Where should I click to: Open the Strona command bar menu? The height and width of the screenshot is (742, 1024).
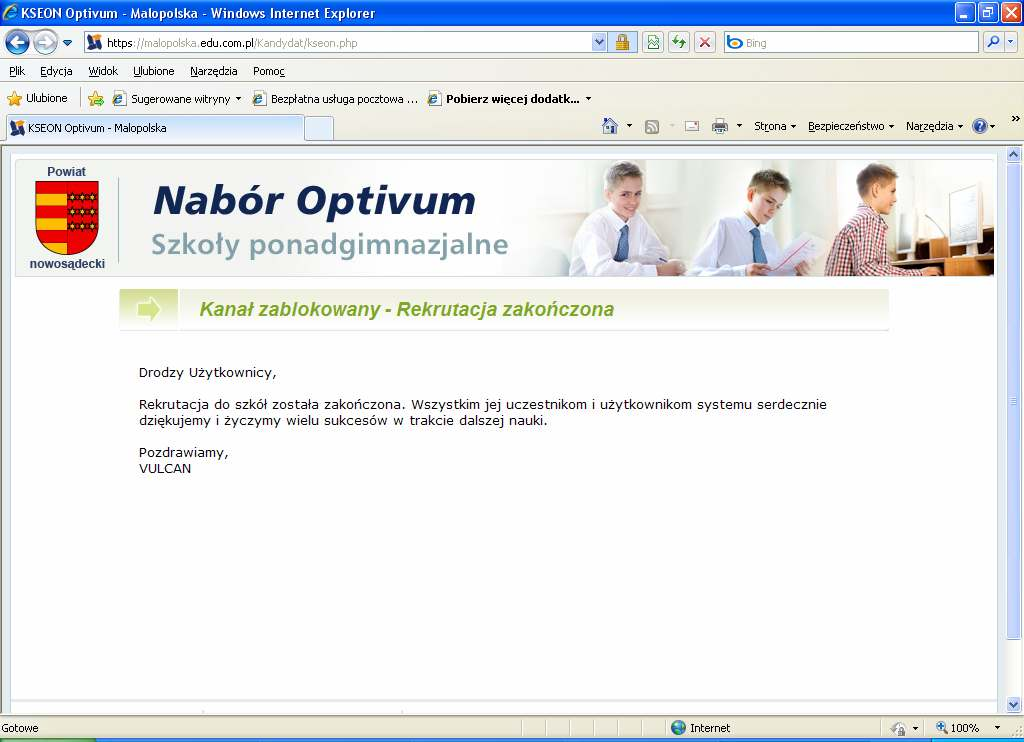click(x=775, y=126)
